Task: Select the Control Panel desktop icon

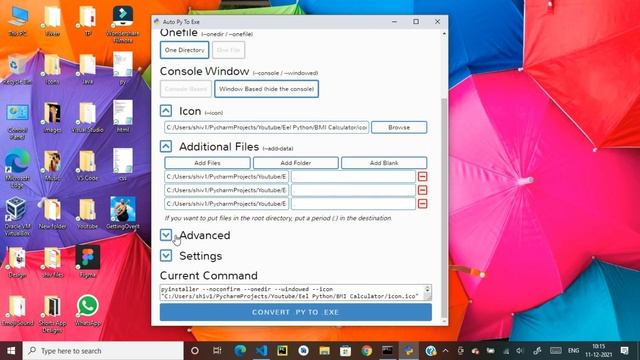Action: pyautogui.click(x=18, y=122)
